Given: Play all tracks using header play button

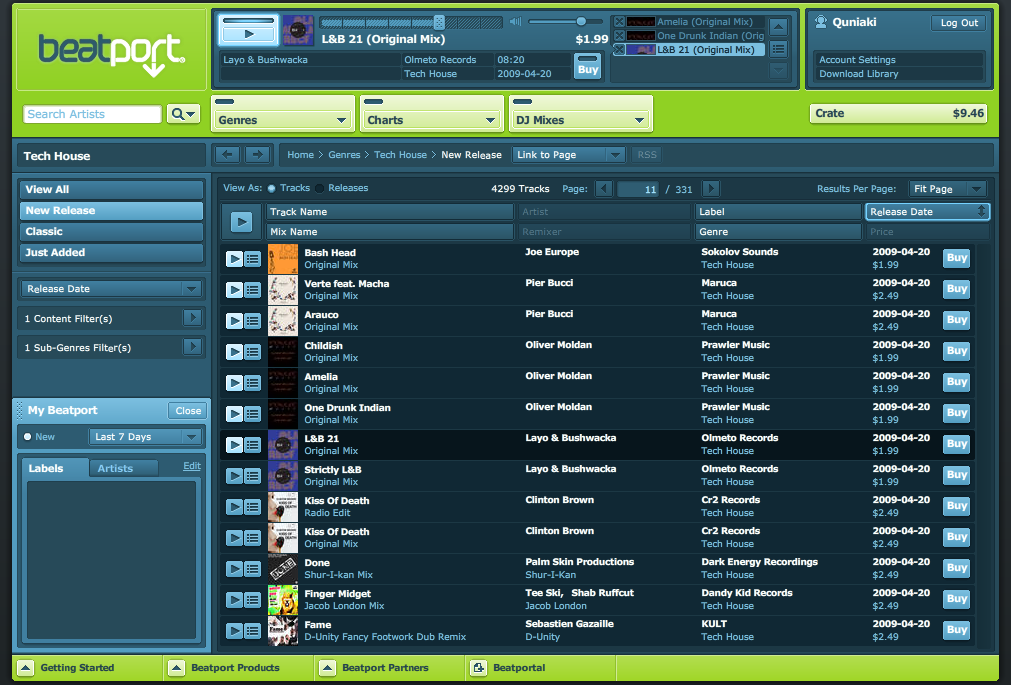Looking at the screenshot, I should point(241,222).
